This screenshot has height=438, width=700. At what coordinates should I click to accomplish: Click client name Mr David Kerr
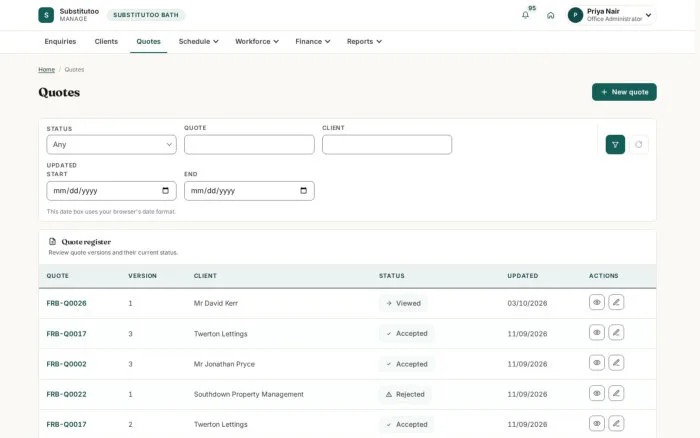click(x=216, y=303)
